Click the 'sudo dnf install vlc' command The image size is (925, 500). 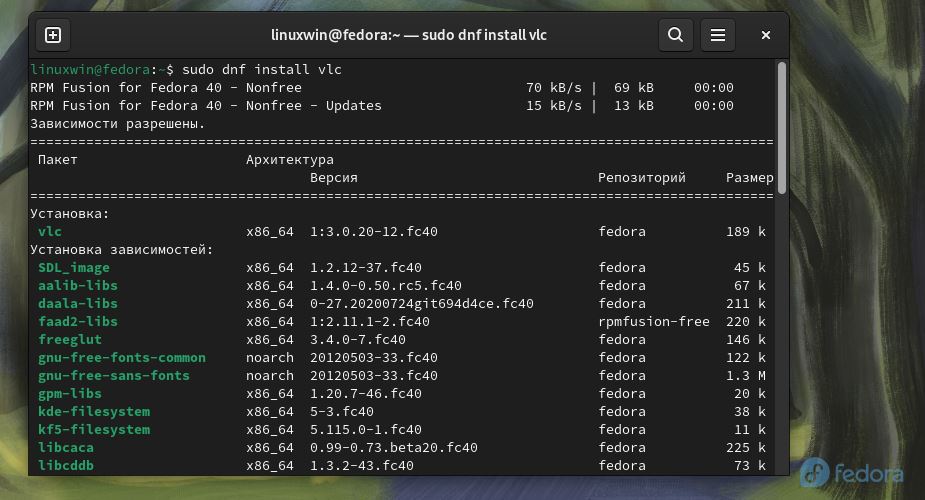(262, 70)
